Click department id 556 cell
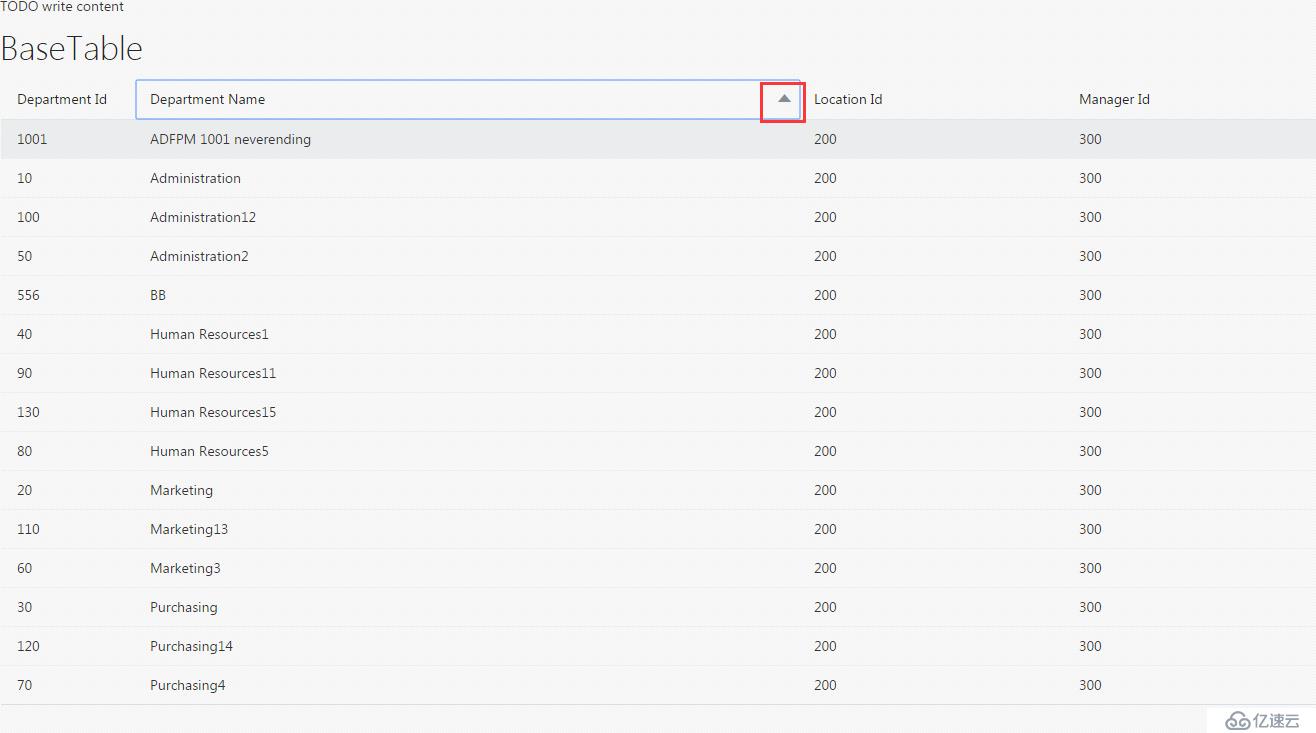The image size is (1316, 733). (28, 295)
